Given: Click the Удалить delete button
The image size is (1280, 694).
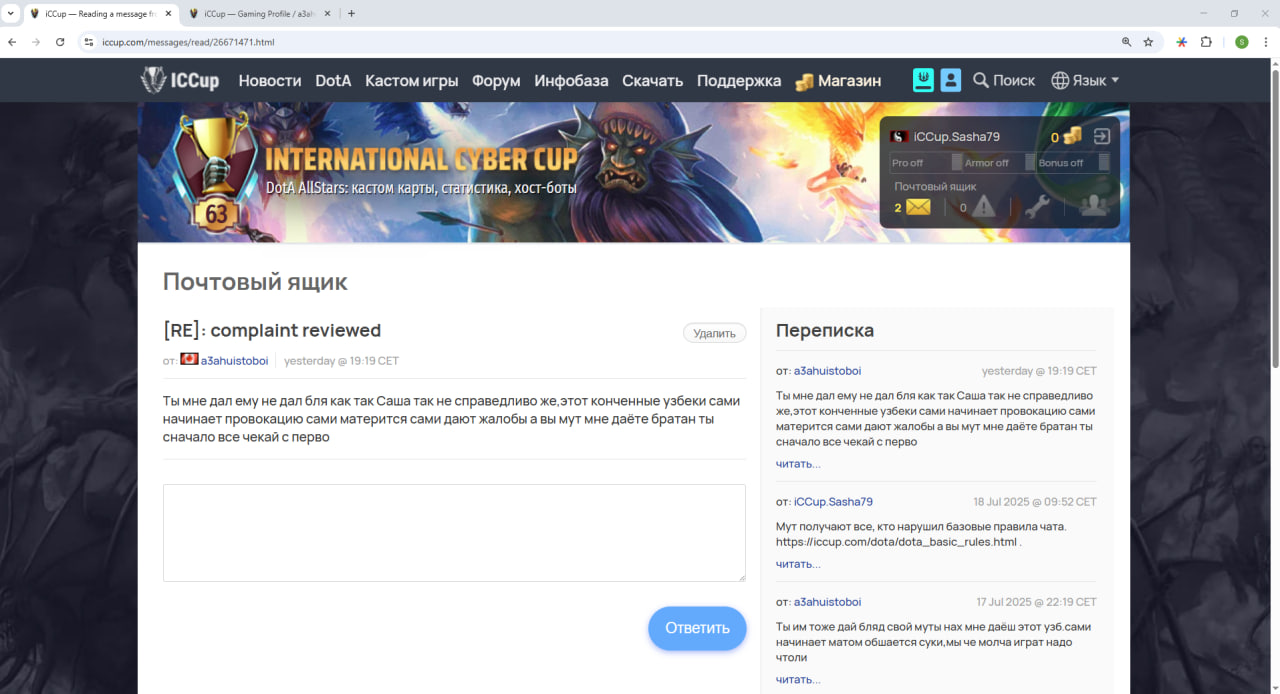Looking at the screenshot, I should coord(715,333).
